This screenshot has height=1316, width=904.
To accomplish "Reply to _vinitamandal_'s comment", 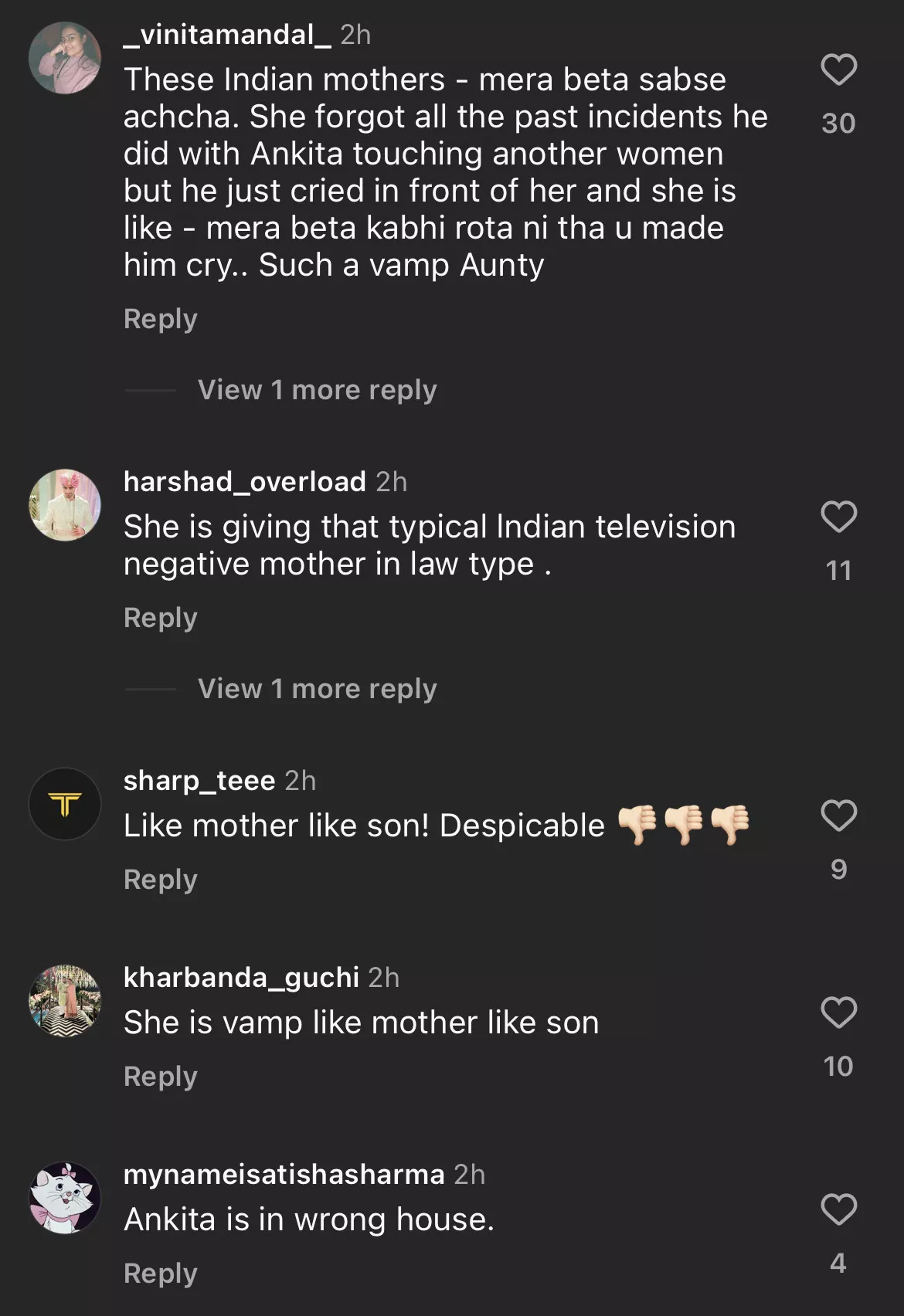I will (161, 319).
